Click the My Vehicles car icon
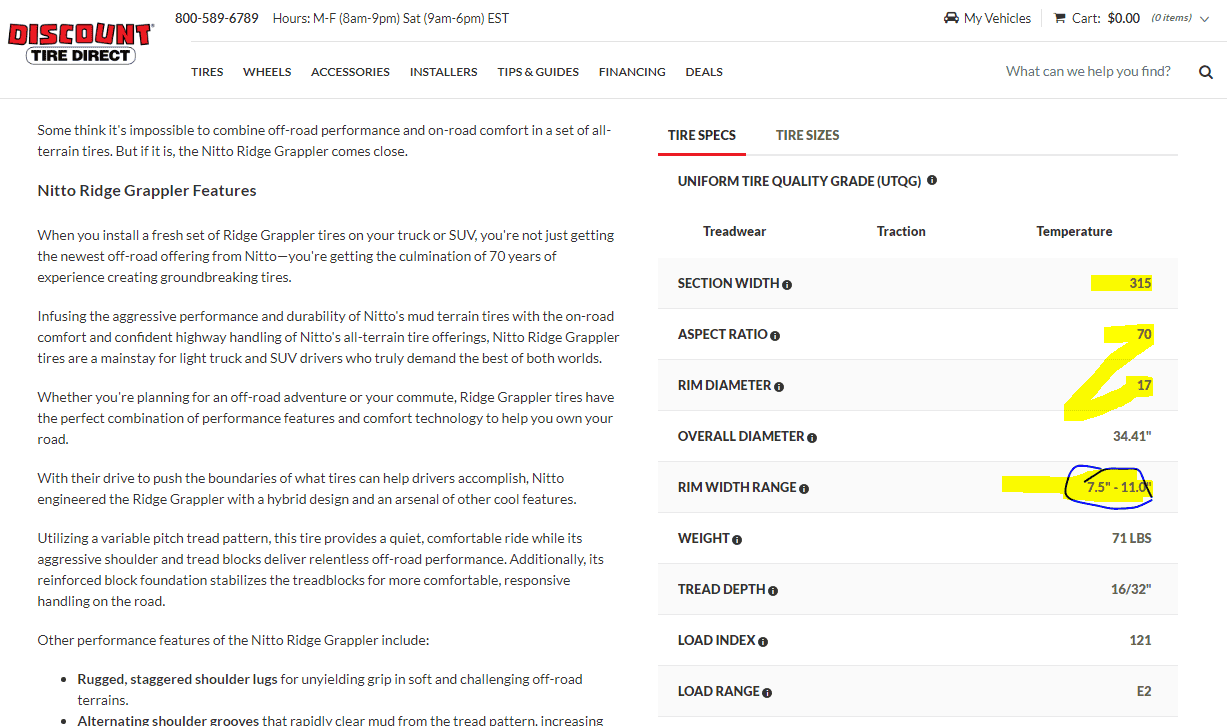Screen dimensions: 1227x726 coord(951,18)
